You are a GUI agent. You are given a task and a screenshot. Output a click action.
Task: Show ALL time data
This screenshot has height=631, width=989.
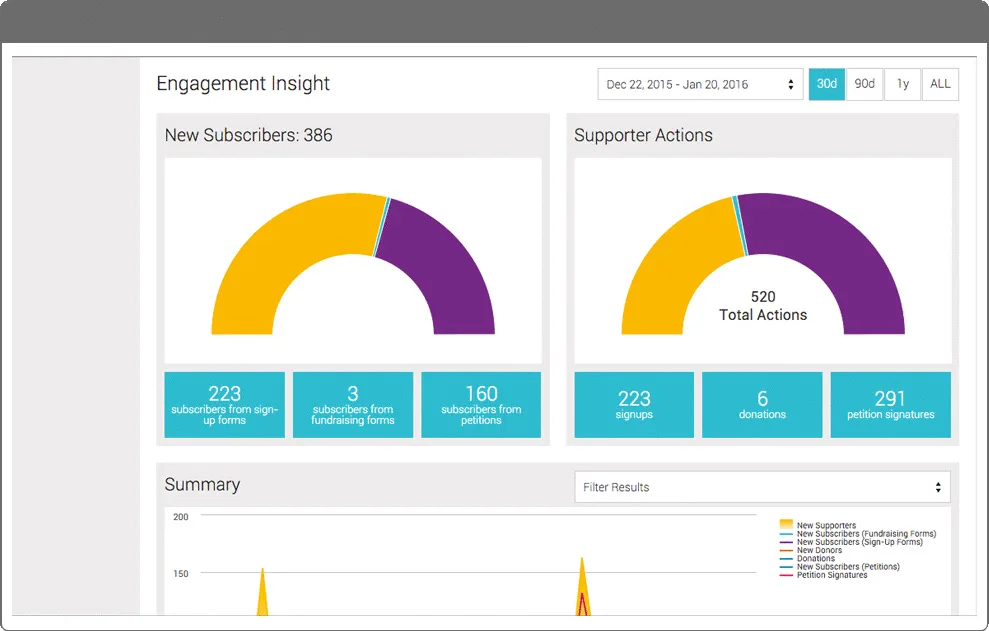point(940,84)
